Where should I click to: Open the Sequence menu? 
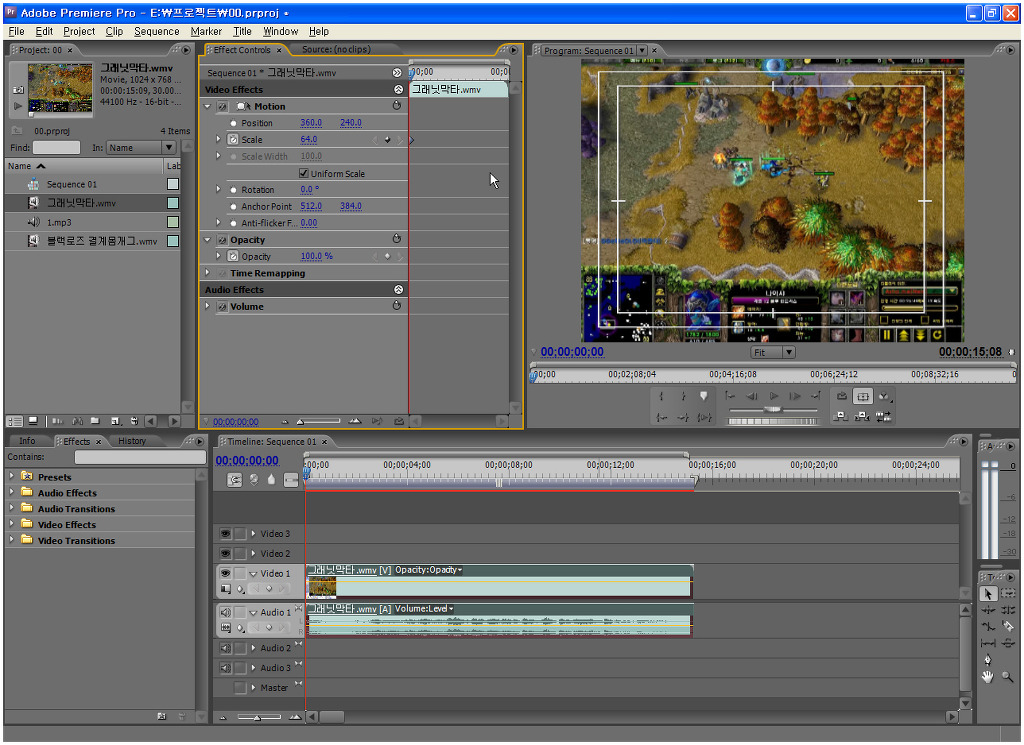coord(157,31)
